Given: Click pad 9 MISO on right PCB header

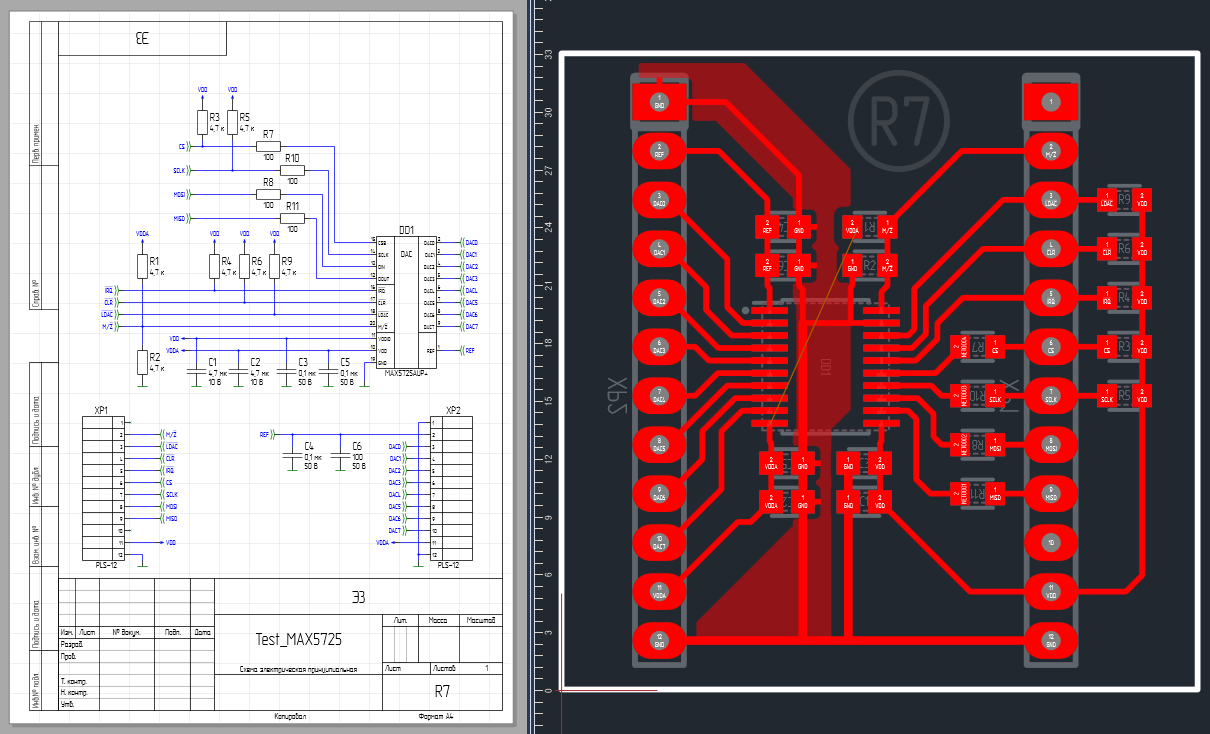Looking at the screenshot, I should coord(1050,493).
